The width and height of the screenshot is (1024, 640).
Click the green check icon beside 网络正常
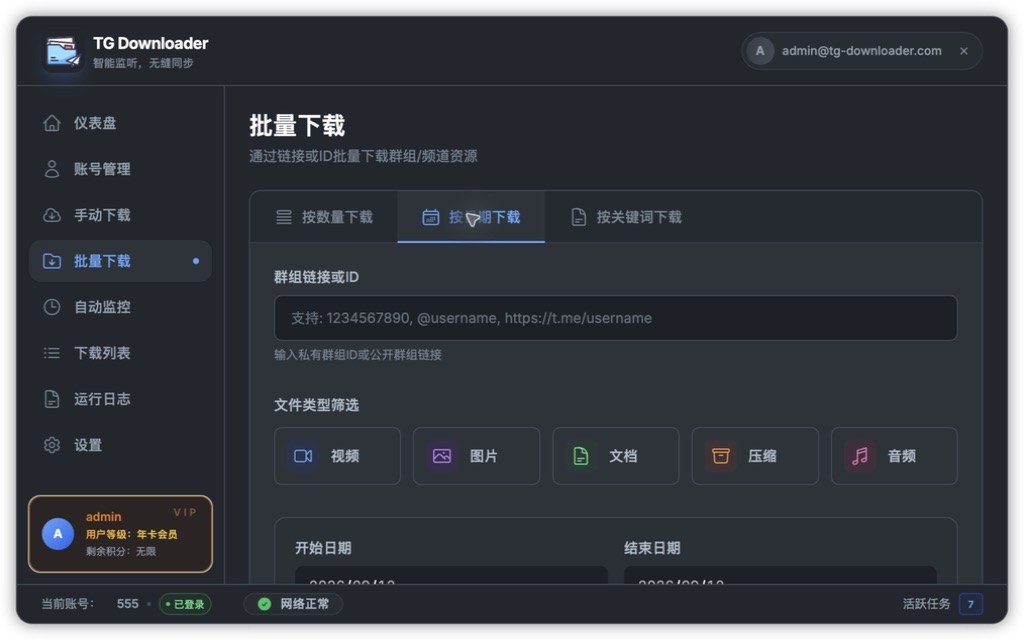pos(264,604)
